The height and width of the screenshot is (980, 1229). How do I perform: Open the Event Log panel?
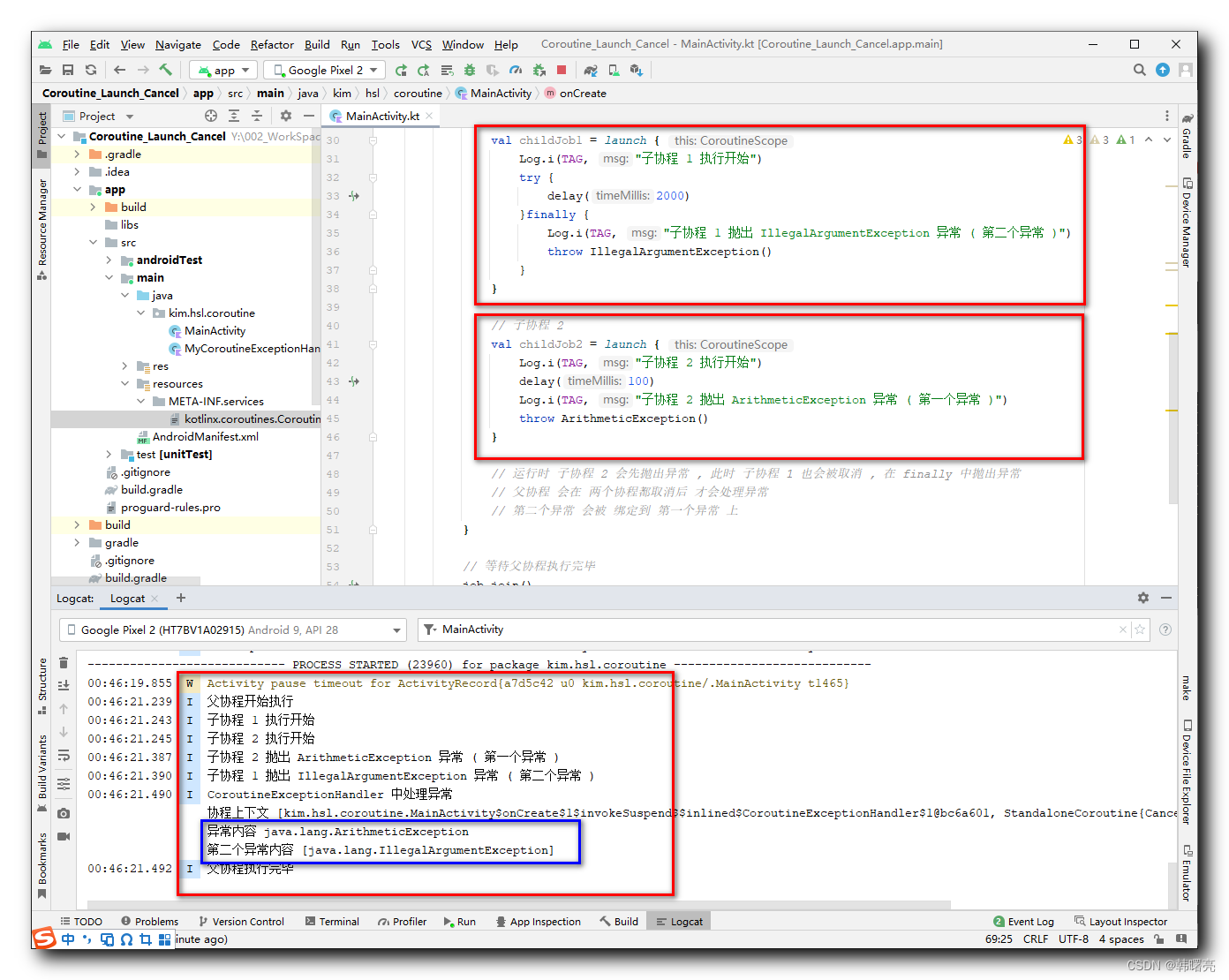(x=1023, y=921)
